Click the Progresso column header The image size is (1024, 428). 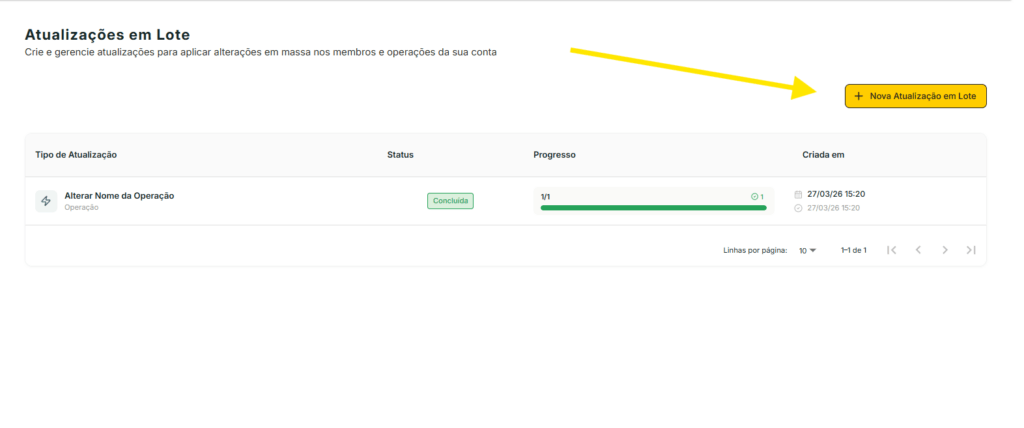(554, 155)
